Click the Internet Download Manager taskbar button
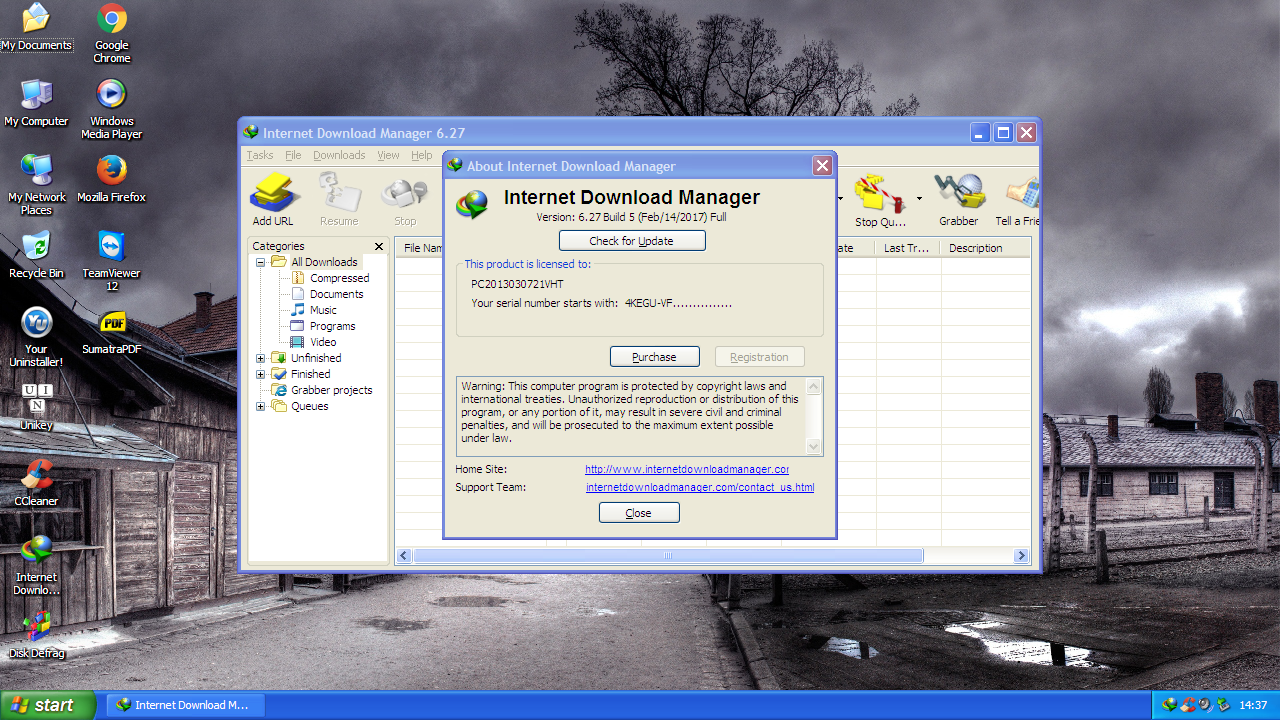 coord(185,705)
